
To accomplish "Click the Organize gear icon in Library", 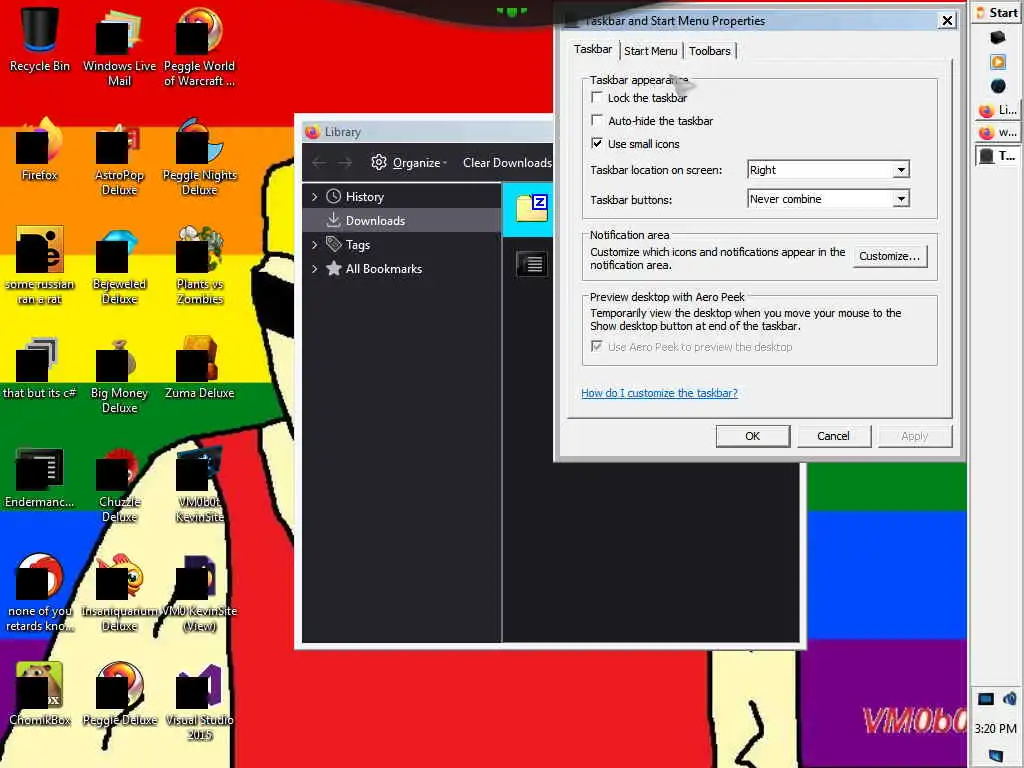I will click(379, 162).
